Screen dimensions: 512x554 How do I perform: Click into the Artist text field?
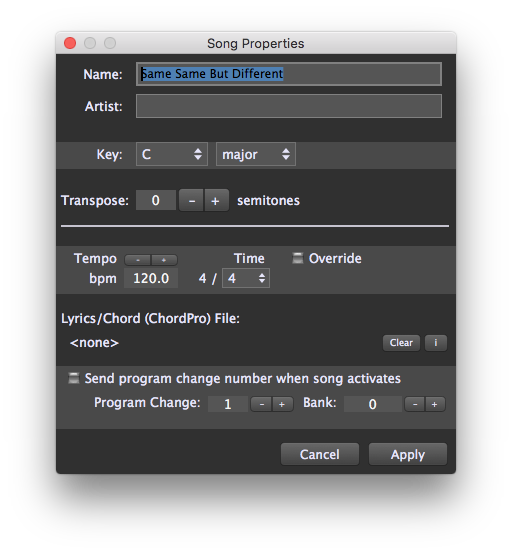(289, 106)
